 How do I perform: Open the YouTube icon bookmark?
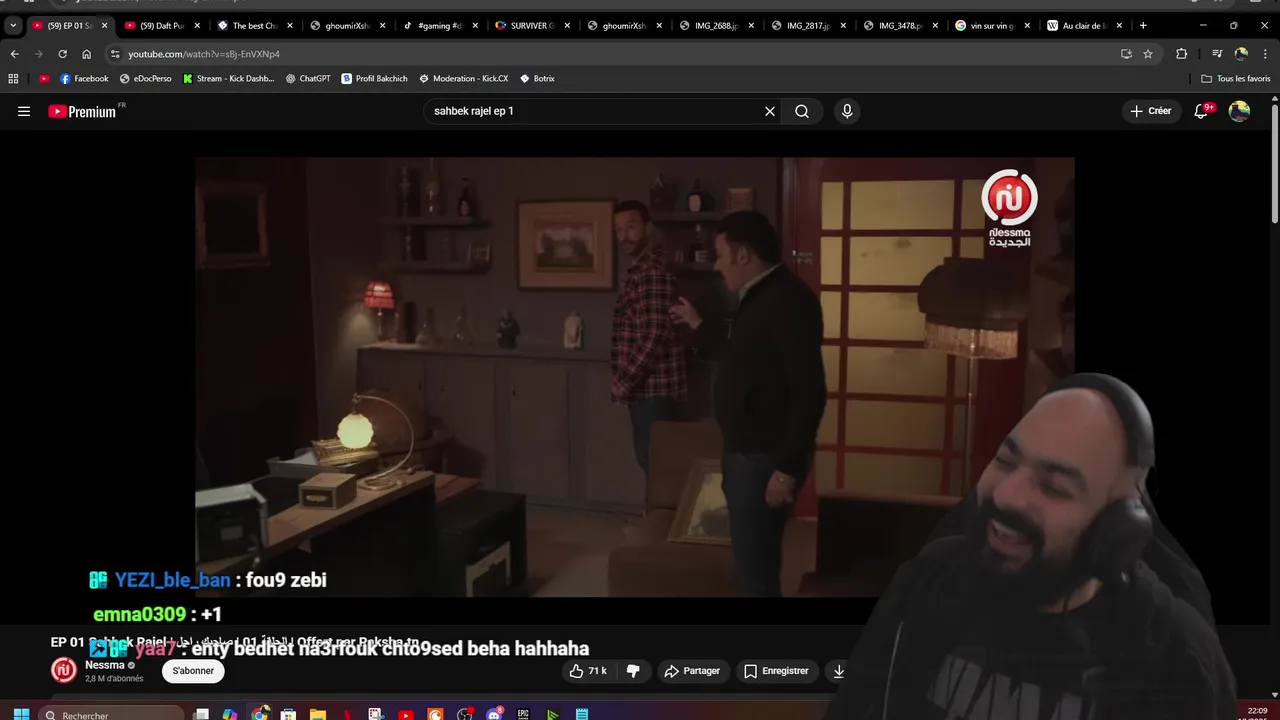coord(44,78)
